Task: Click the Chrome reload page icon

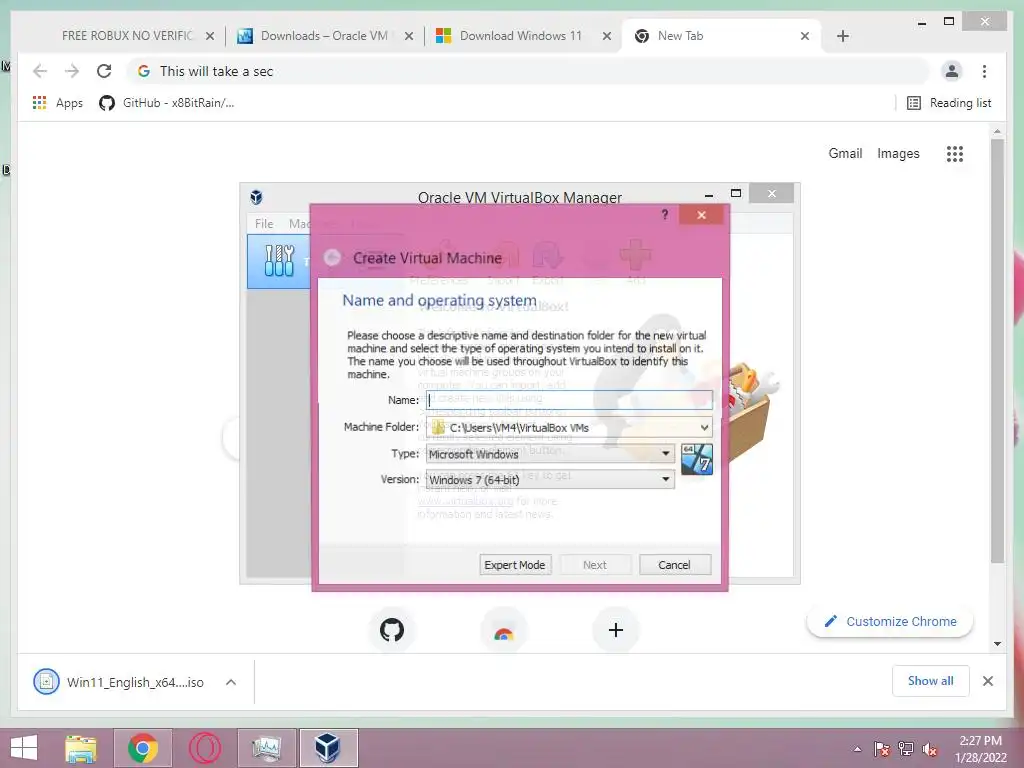Action: (104, 71)
